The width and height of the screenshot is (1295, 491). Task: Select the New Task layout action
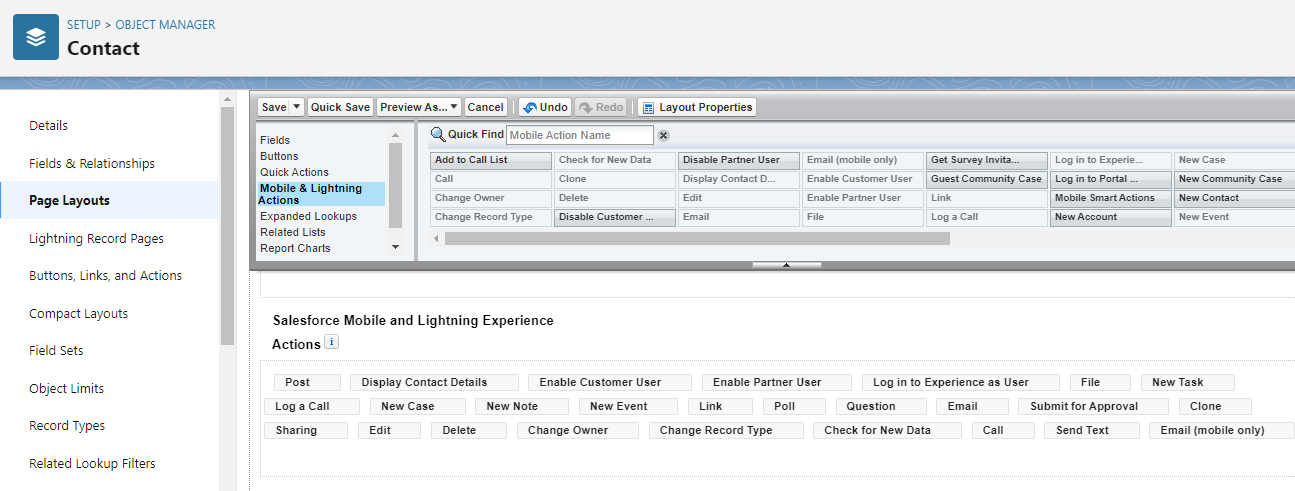click(x=1188, y=382)
